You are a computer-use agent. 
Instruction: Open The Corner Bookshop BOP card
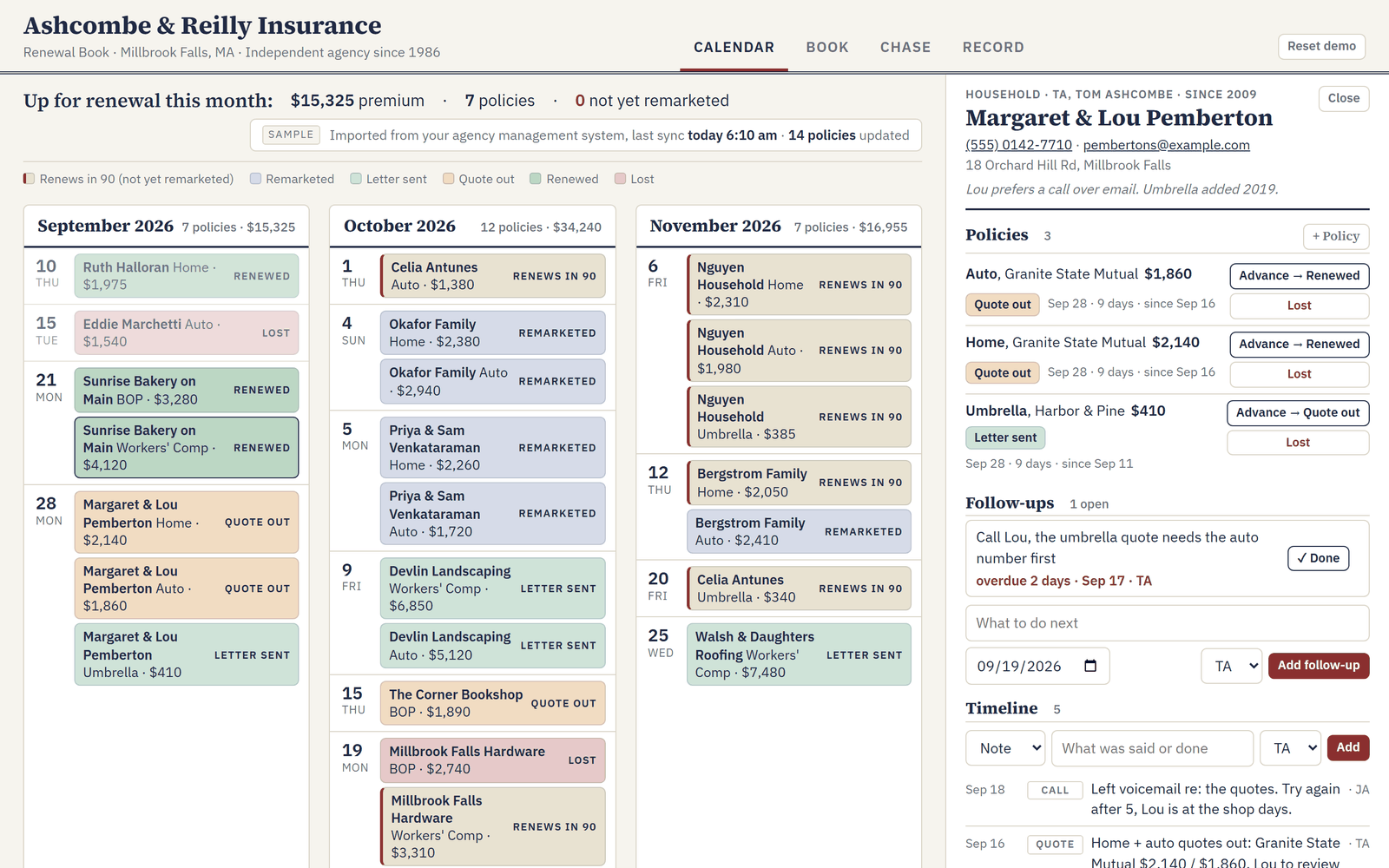click(x=492, y=703)
